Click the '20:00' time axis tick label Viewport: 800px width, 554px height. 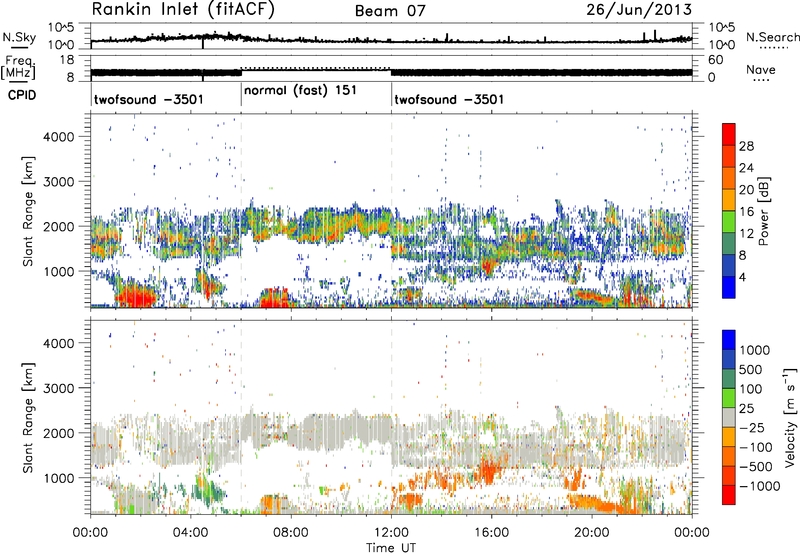[x=592, y=533]
